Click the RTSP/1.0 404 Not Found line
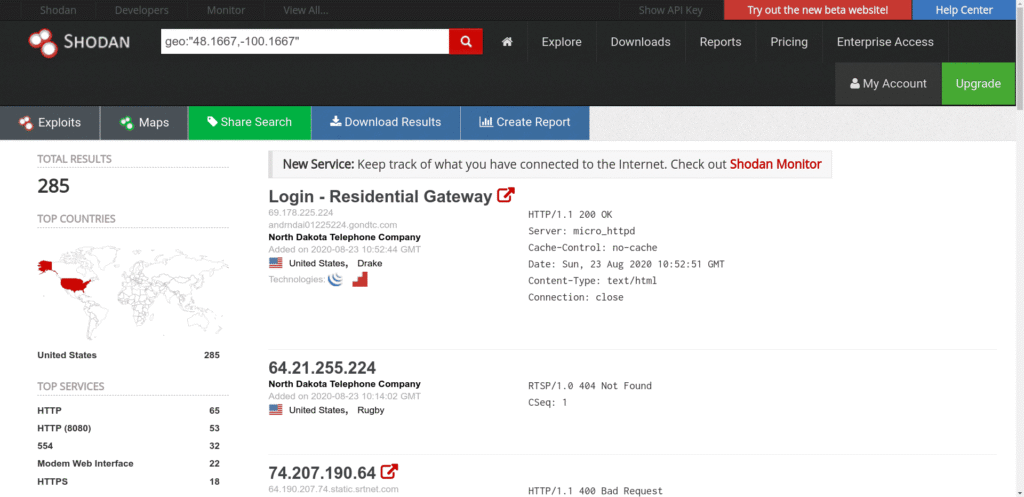The height and width of the screenshot is (497, 1024). click(590, 386)
